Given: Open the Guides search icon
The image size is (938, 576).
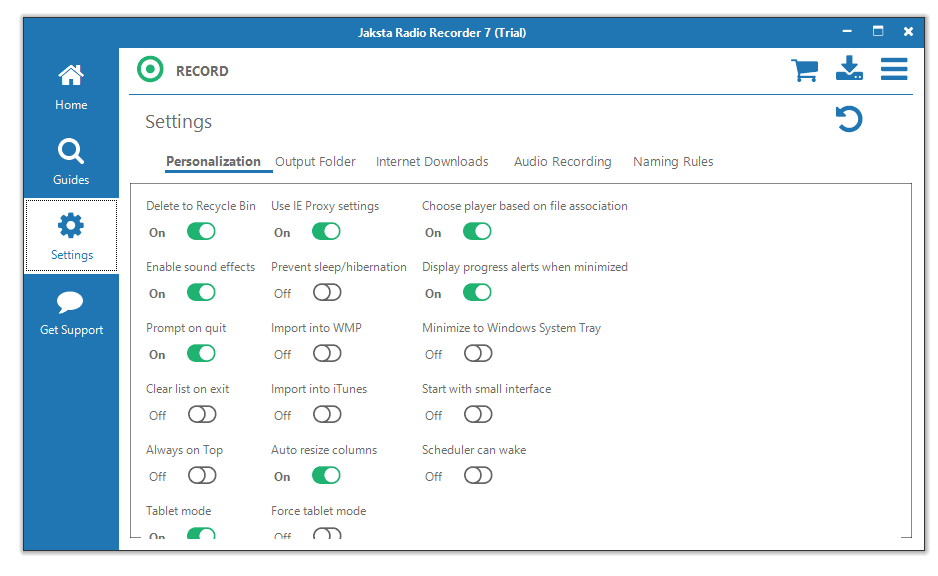Looking at the screenshot, I should click(x=71, y=151).
